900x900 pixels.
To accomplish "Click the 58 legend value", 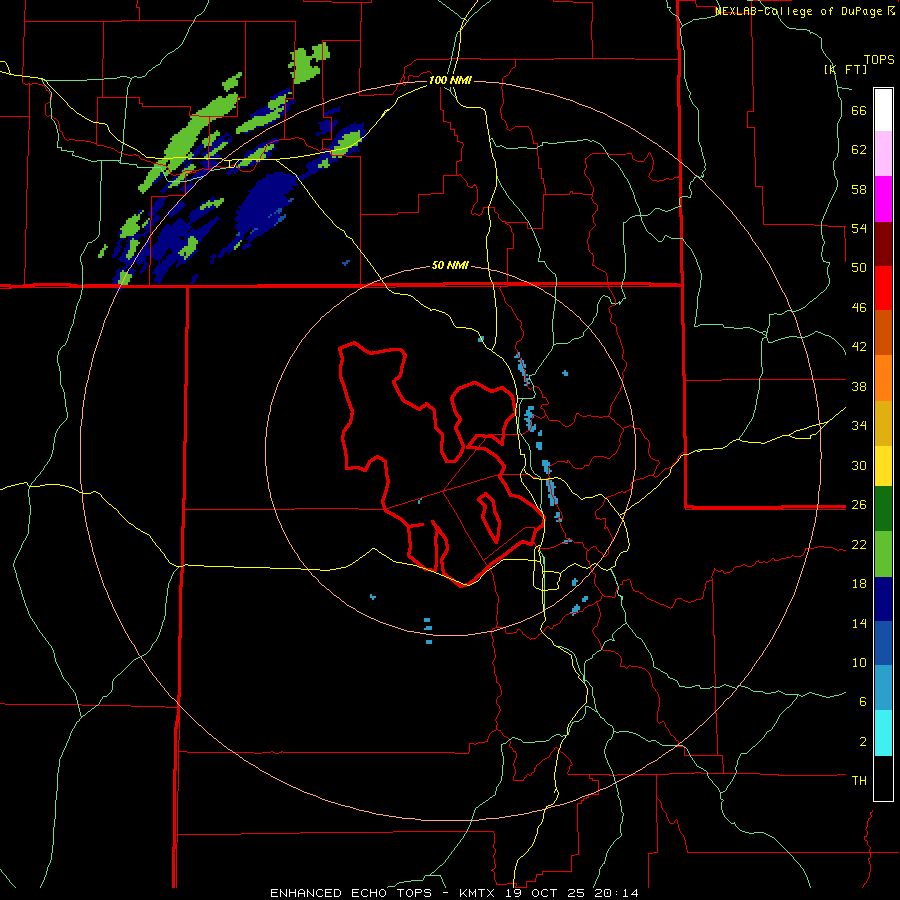I will [x=859, y=189].
